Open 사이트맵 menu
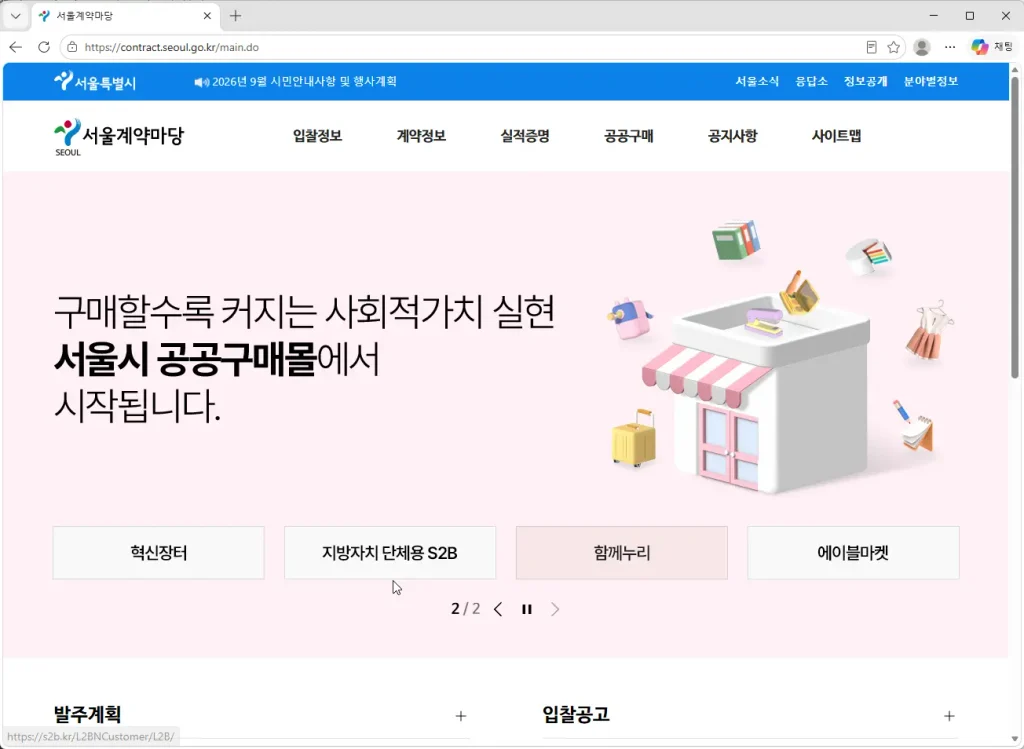 tap(837, 136)
